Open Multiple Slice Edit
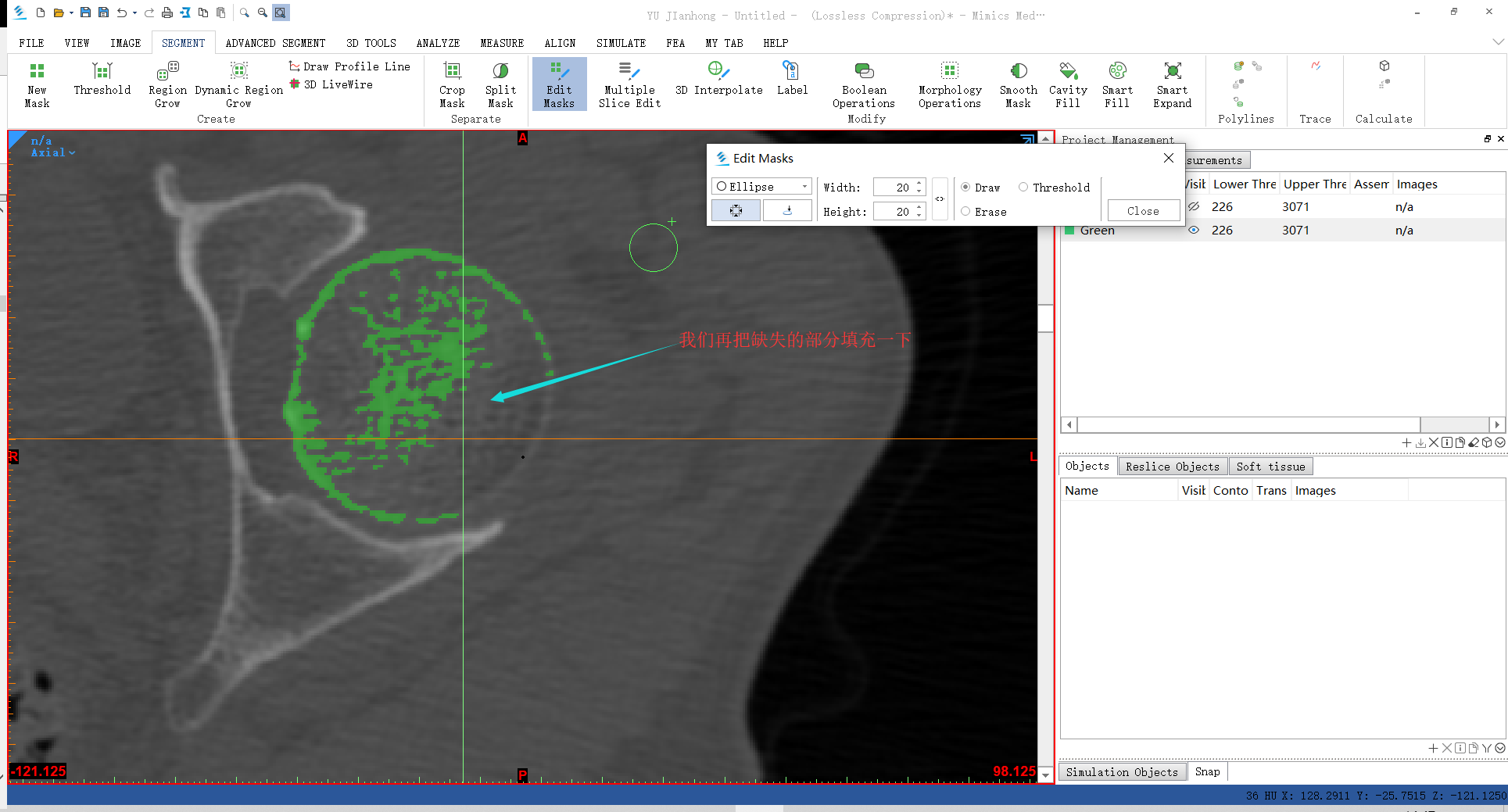Screen dimensions: 1508x812 coord(629,85)
